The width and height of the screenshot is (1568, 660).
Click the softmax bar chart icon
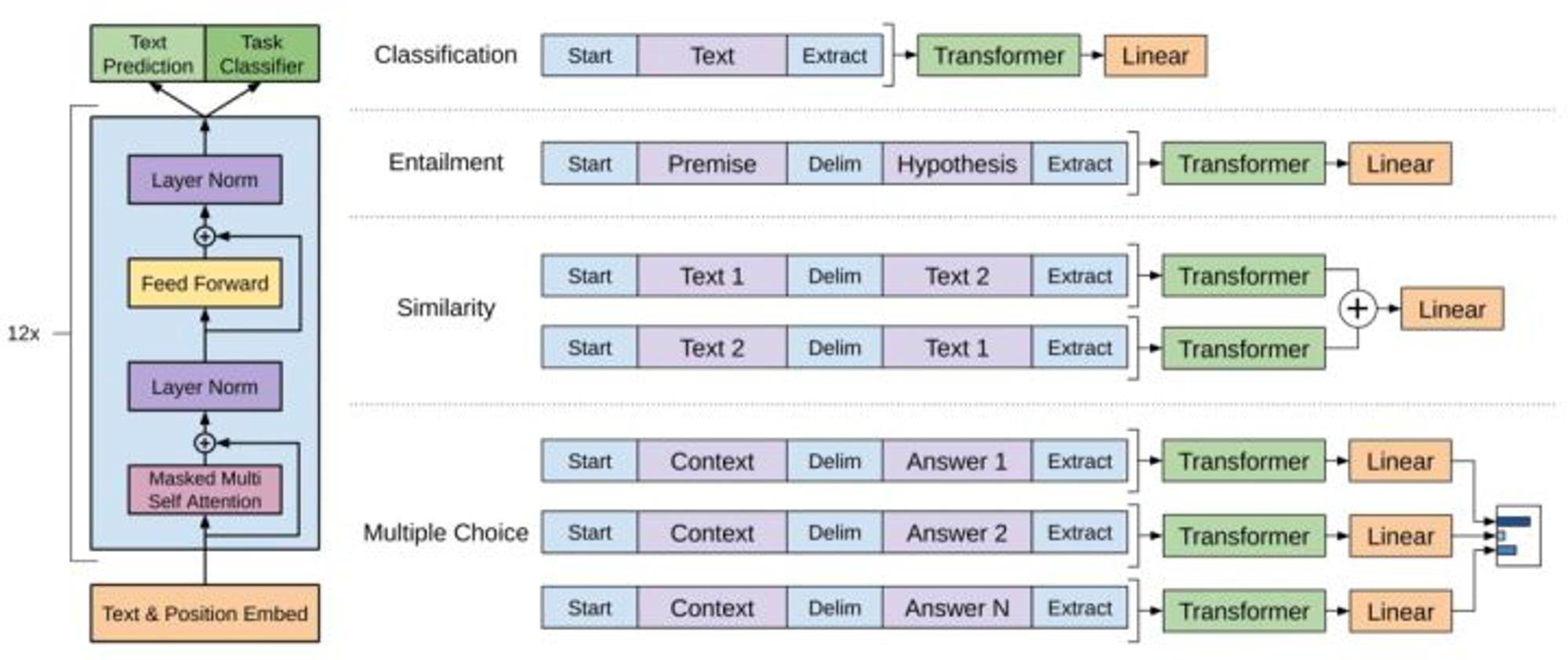click(x=1519, y=535)
